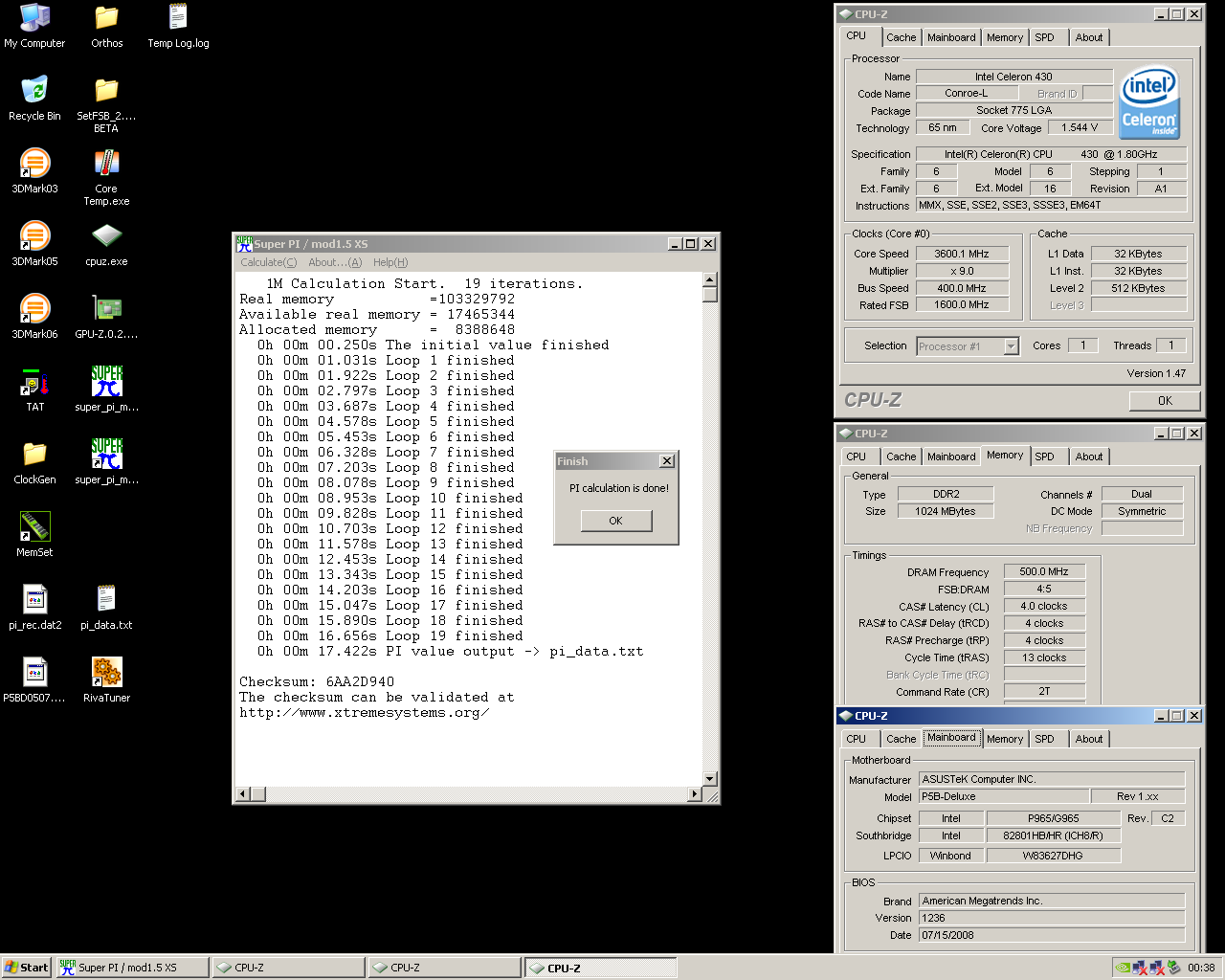
Task: Launch the 3DMark06 shortcut
Action: click(x=34, y=317)
